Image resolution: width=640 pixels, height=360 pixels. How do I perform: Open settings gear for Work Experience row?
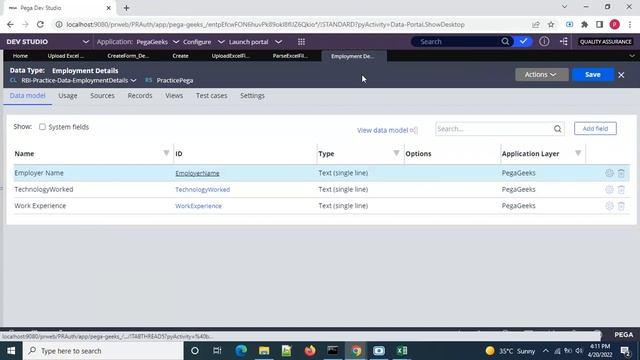tap(609, 206)
